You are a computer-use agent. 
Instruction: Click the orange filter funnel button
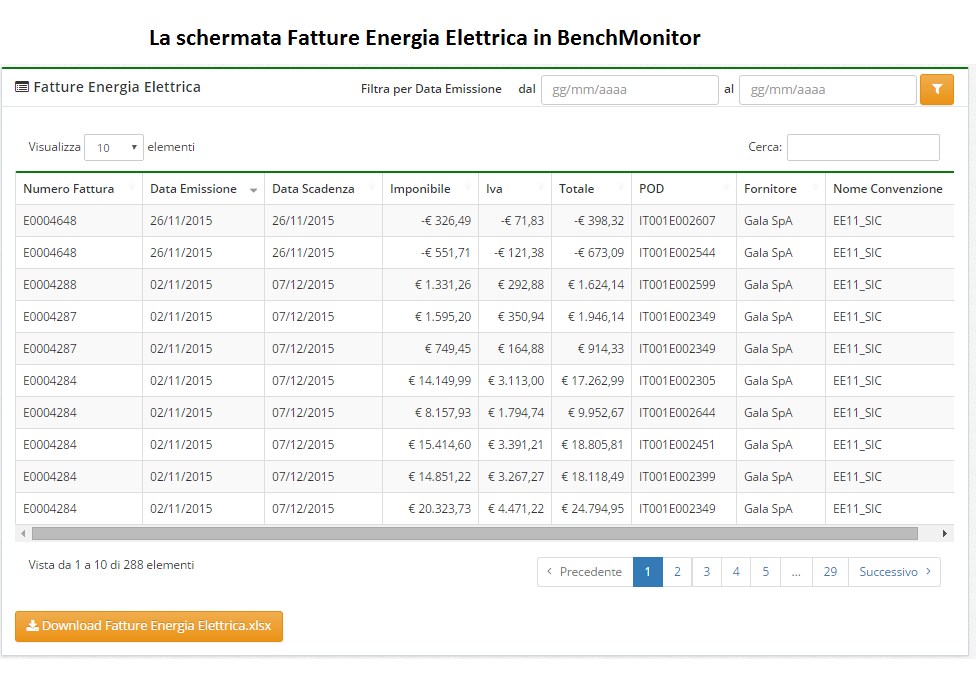click(936, 89)
